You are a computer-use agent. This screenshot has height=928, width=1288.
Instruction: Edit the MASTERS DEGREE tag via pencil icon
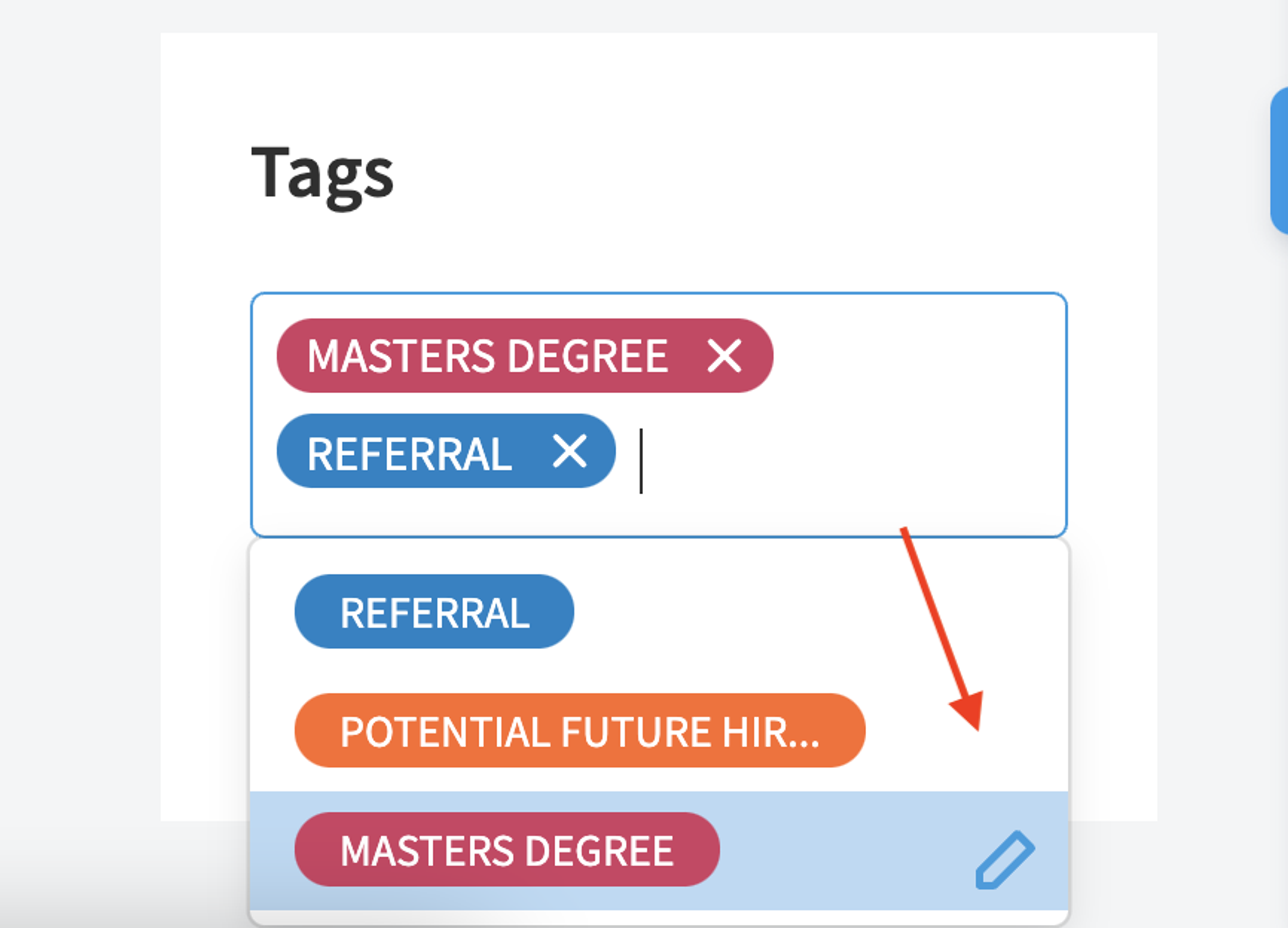1005,860
